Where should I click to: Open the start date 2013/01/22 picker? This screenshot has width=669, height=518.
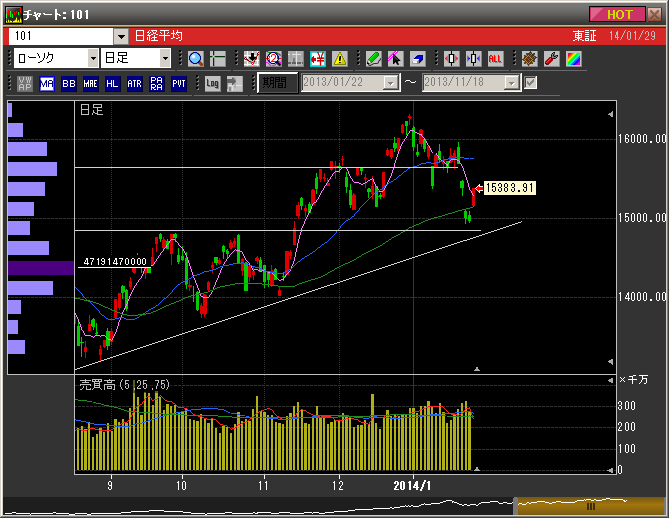pyautogui.click(x=391, y=83)
